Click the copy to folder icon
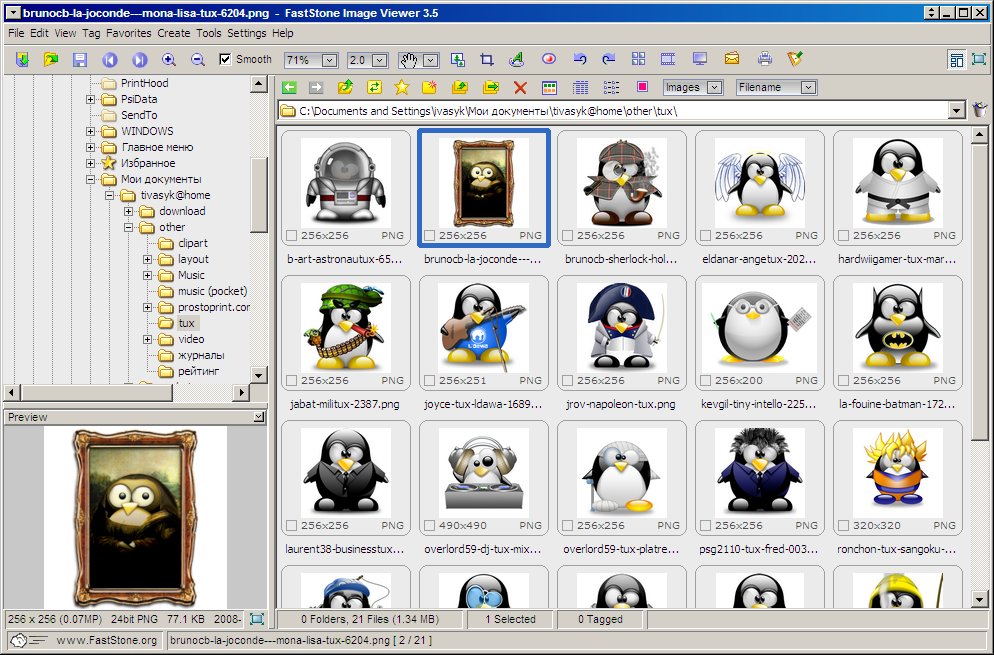 click(460, 88)
